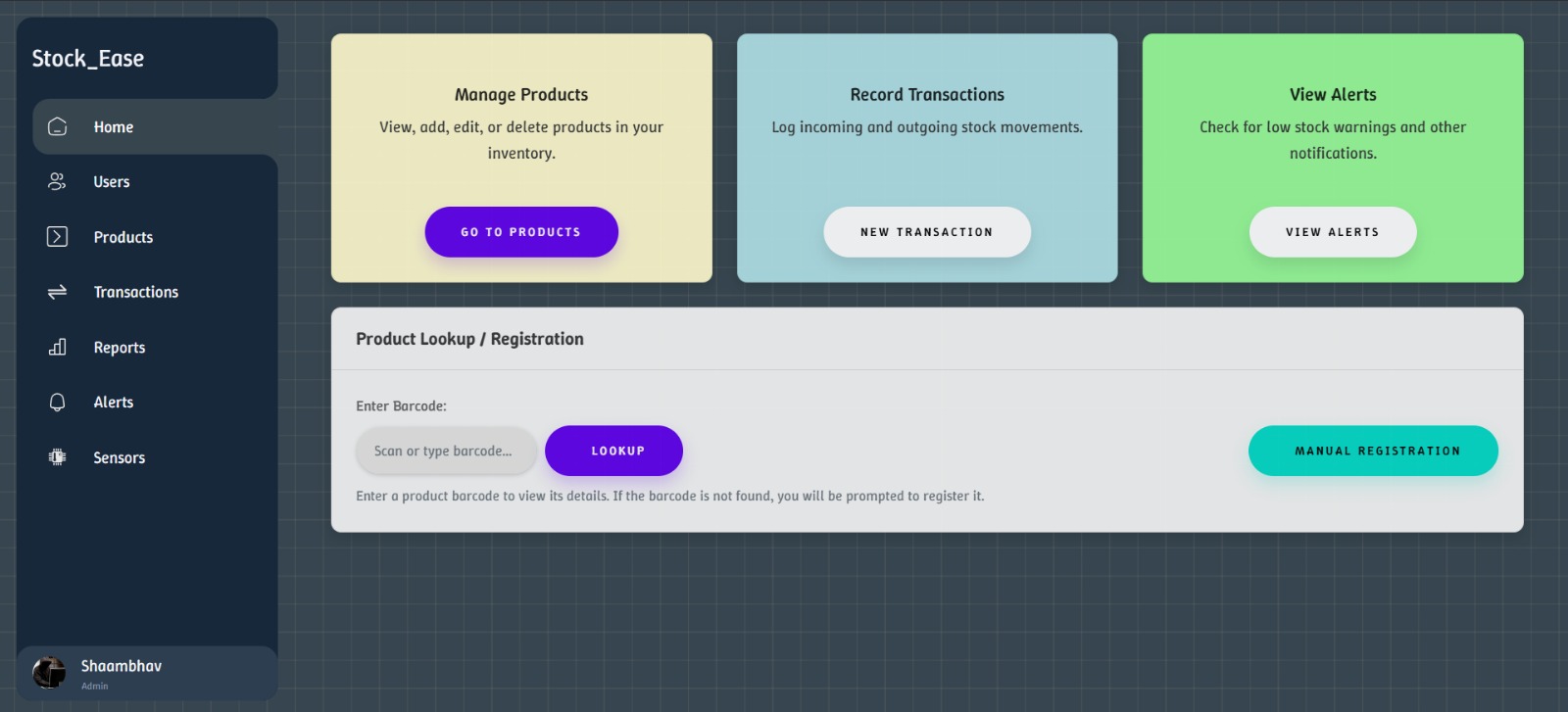Open the Reports sidebar label

120,348
